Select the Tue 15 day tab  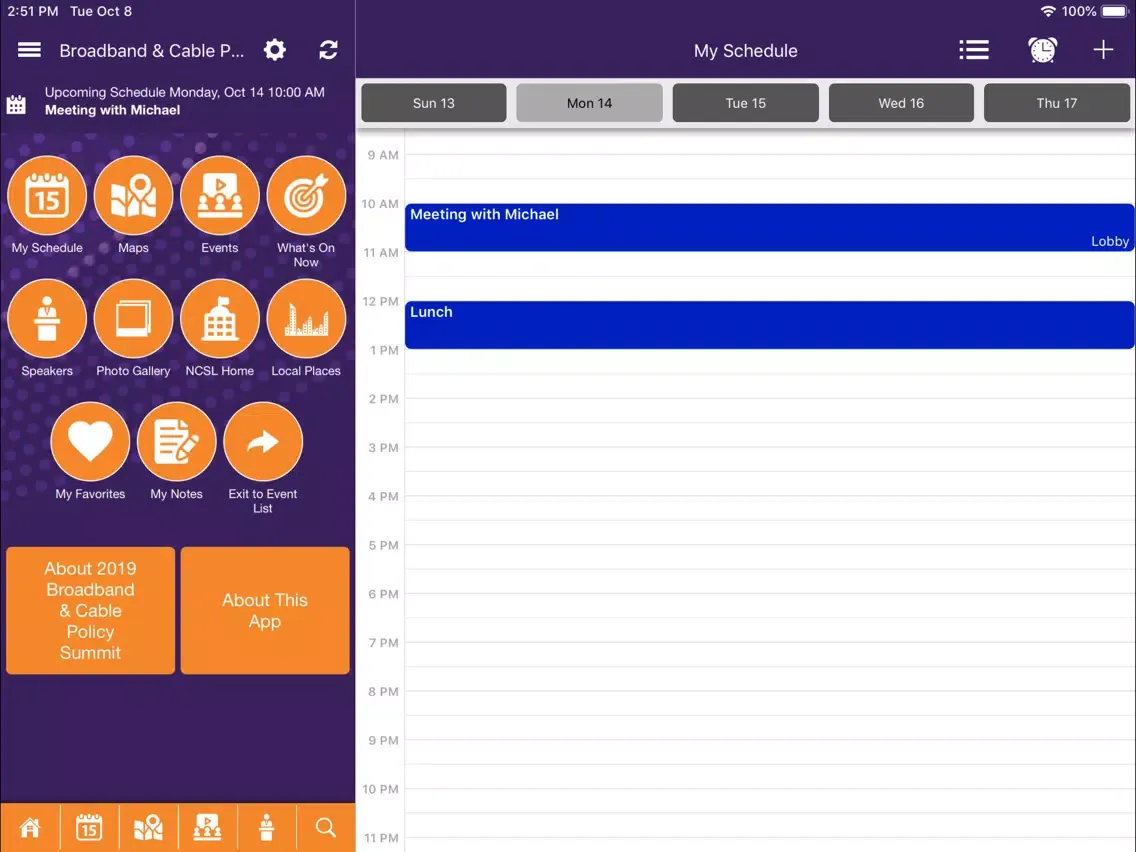tap(746, 103)
